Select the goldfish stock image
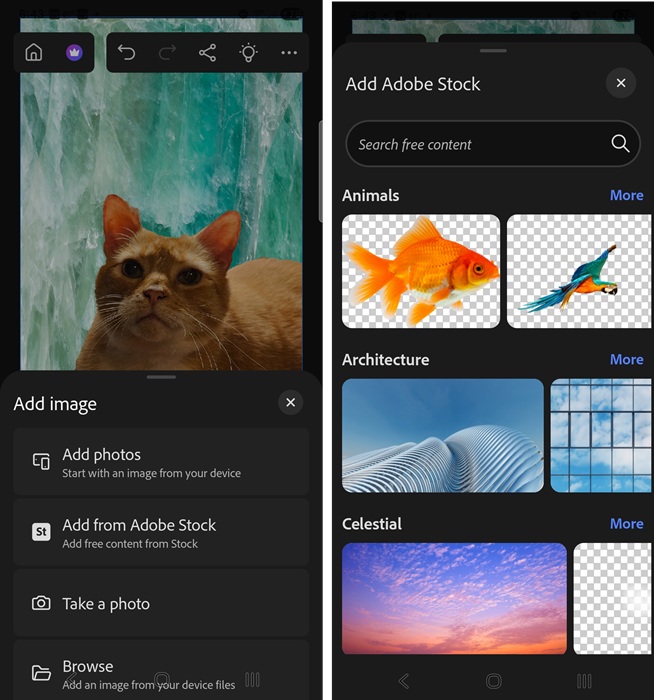This screenshot has width=654, height=700. [421, 271]
